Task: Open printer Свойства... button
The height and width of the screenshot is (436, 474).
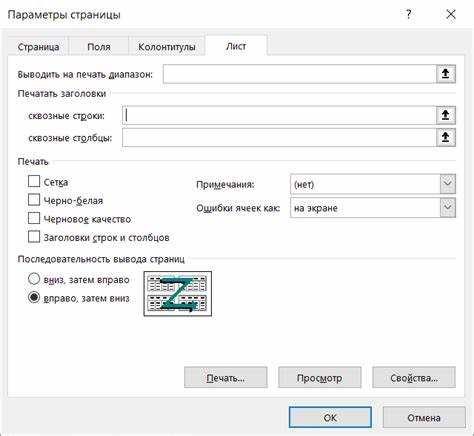Action: (x=414, y=378)
